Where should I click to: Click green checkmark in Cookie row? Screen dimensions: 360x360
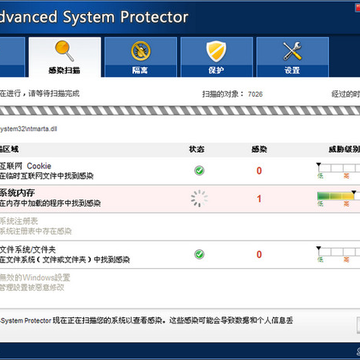click(x=199, y=171)
